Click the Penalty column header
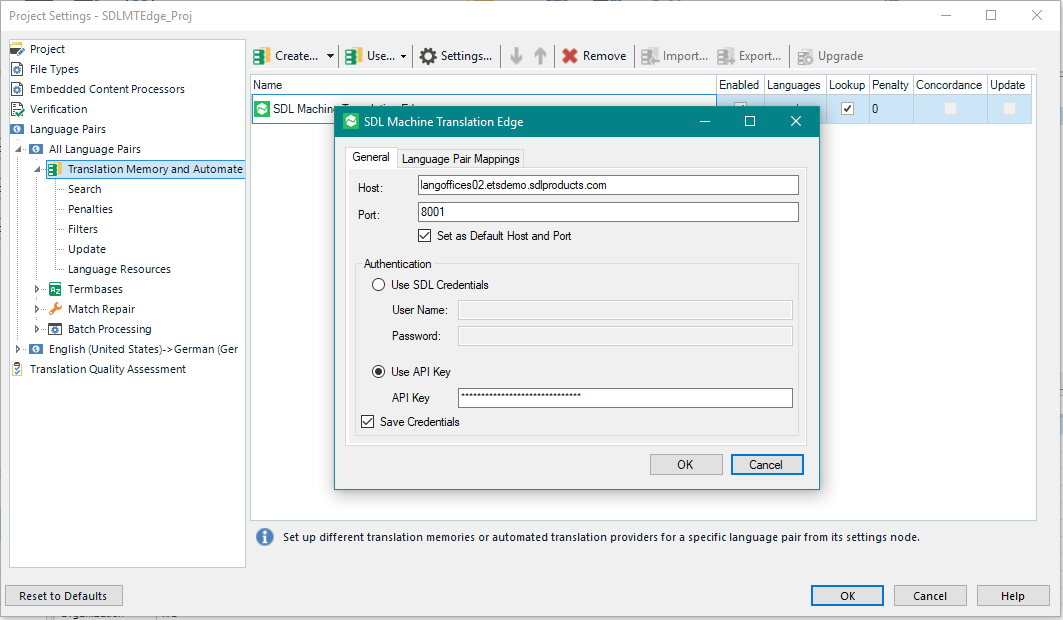The height and width of the screenshot is (620, 1063). [x=890, y=85]
